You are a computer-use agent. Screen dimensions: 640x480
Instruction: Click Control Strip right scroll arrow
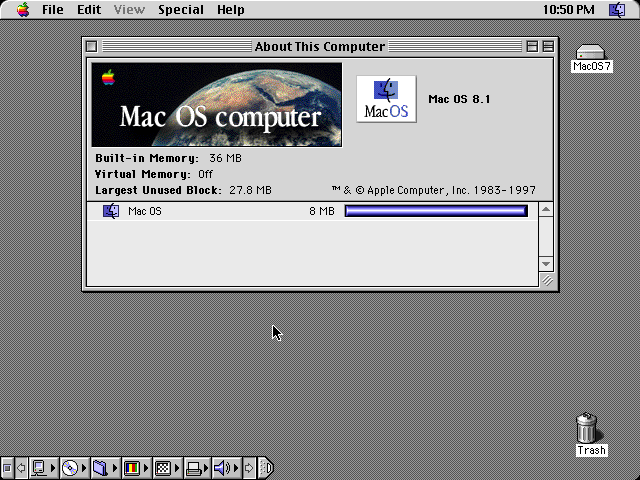click(249, 468)
